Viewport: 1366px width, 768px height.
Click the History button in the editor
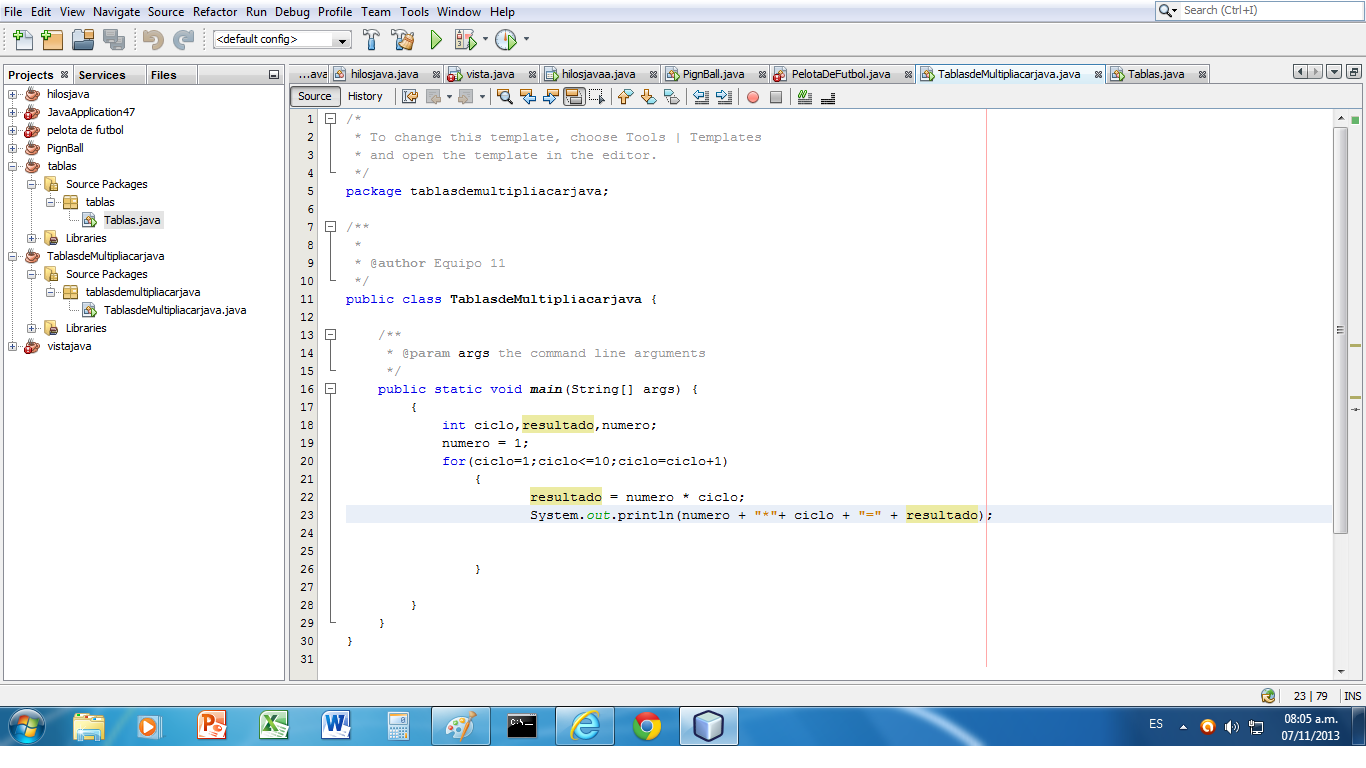pos(366,96)
